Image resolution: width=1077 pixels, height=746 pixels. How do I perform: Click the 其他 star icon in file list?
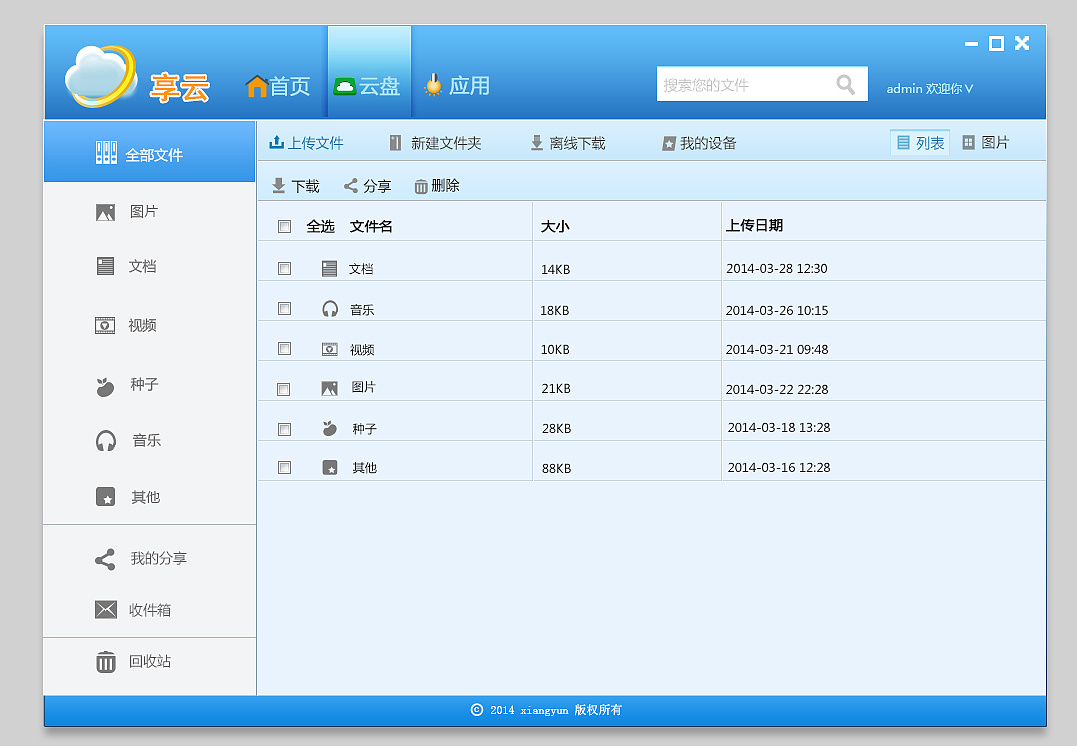pyautogui.click(x=330, y=468)
